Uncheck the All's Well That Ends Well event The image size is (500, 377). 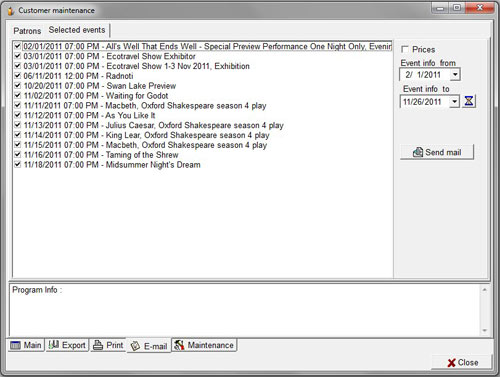point(18,46)
